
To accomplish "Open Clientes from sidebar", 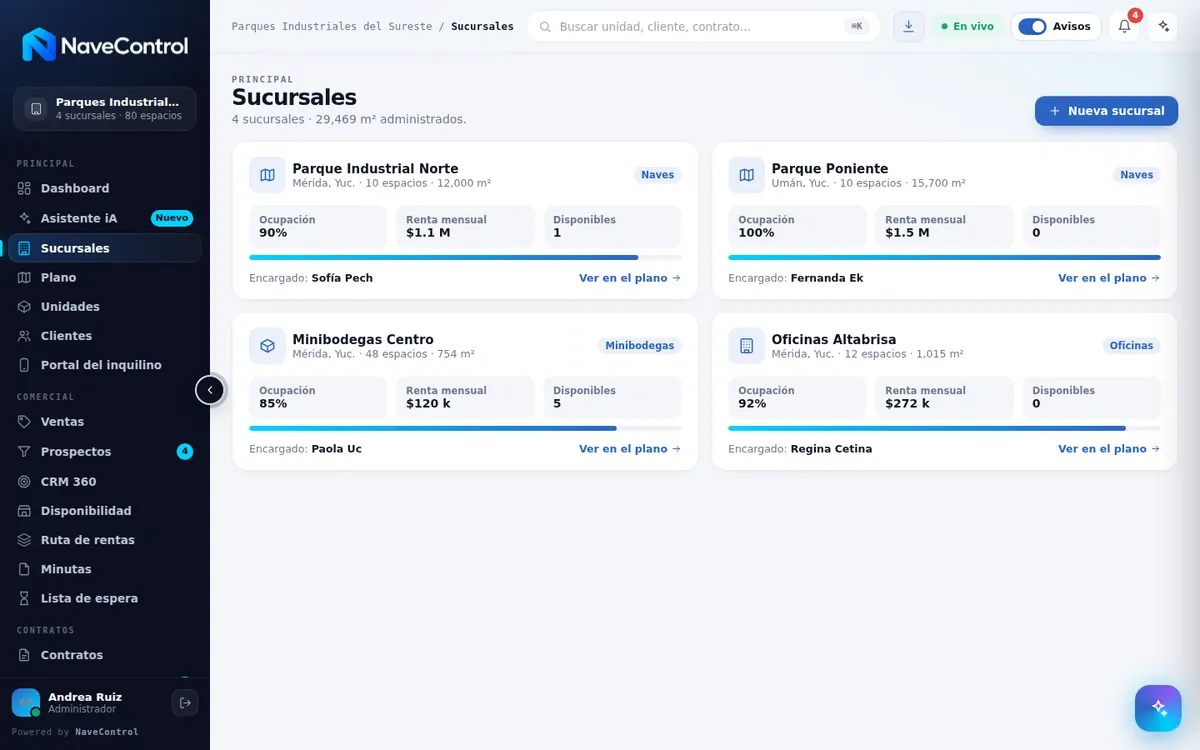I will tap(105, 336).
